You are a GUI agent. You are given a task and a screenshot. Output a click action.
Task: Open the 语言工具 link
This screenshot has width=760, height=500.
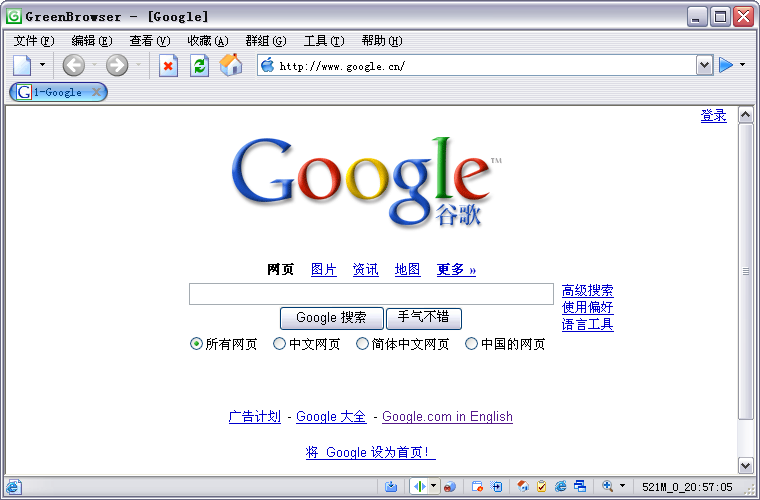point(587,324)
